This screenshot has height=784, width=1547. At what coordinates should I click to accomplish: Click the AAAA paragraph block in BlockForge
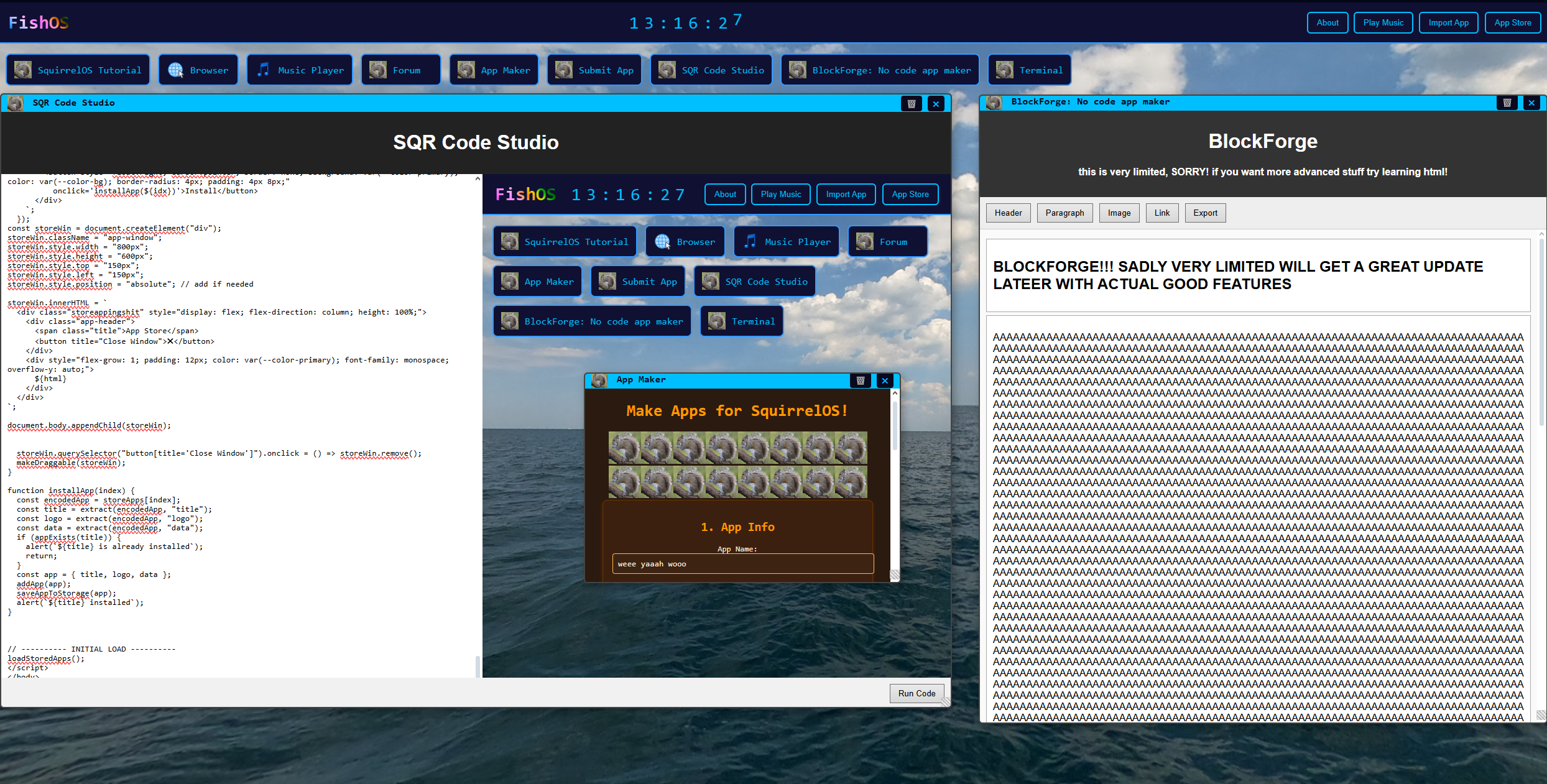pos(1258,519)
